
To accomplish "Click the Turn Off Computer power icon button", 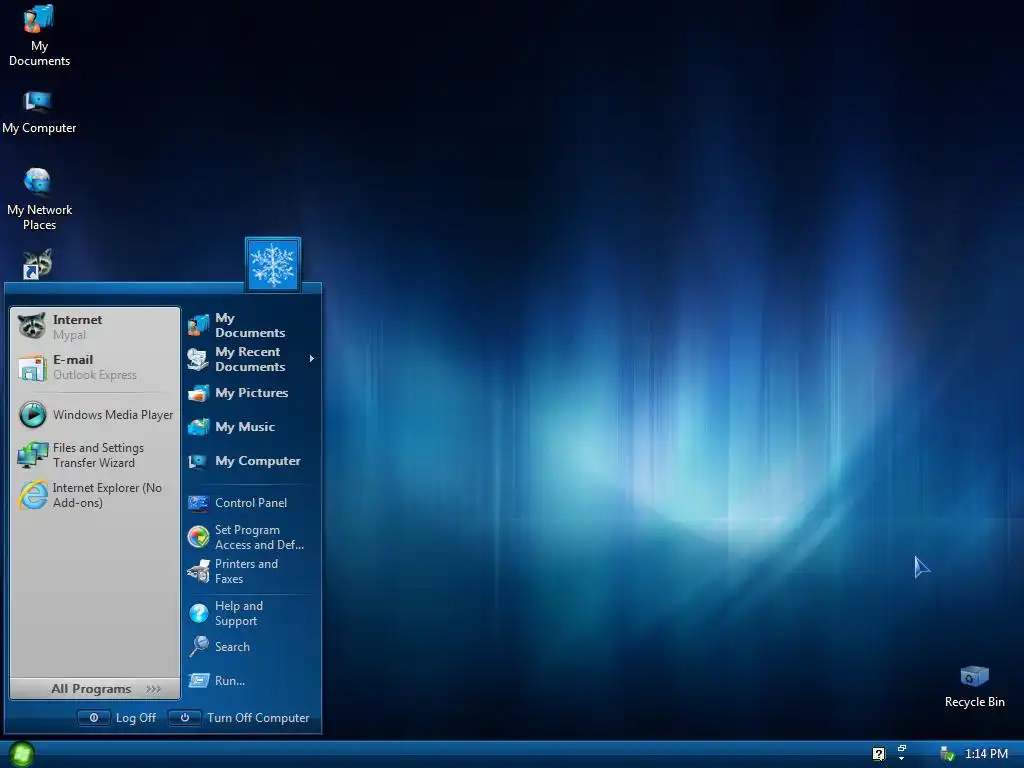I will point(185,718).
